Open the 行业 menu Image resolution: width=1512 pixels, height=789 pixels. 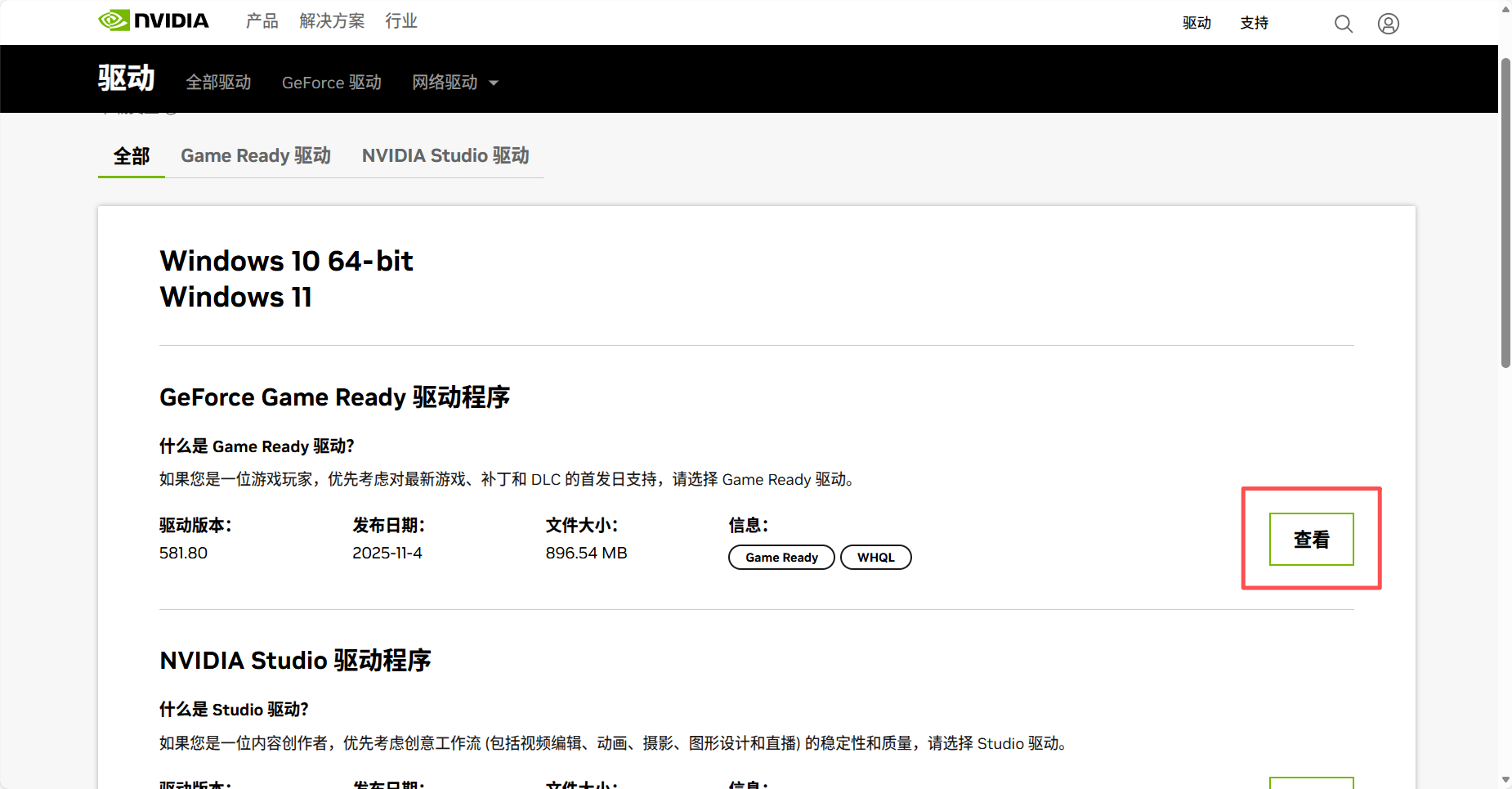(401, 20)
